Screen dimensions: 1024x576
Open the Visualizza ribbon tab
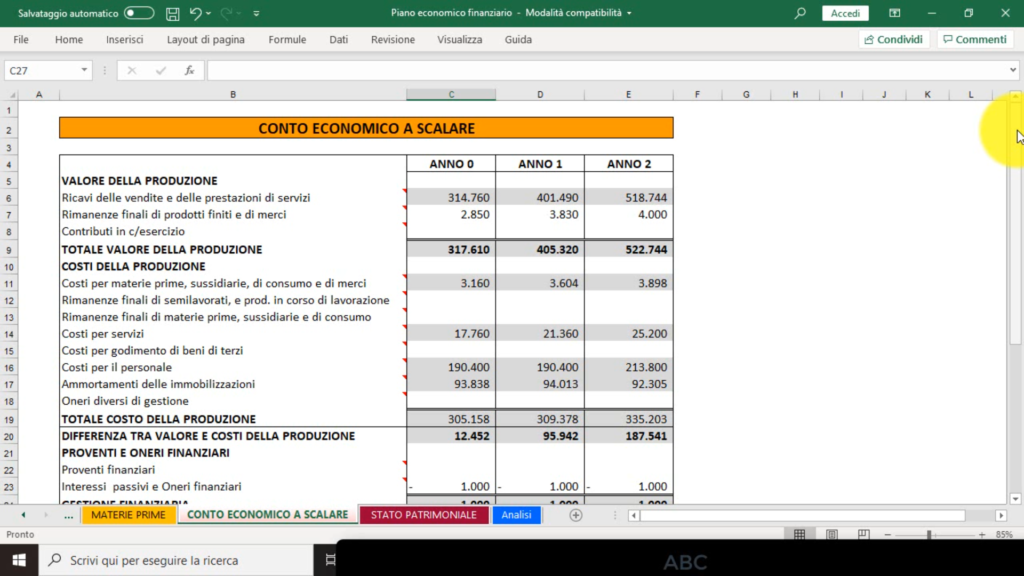tap(460, 39)
